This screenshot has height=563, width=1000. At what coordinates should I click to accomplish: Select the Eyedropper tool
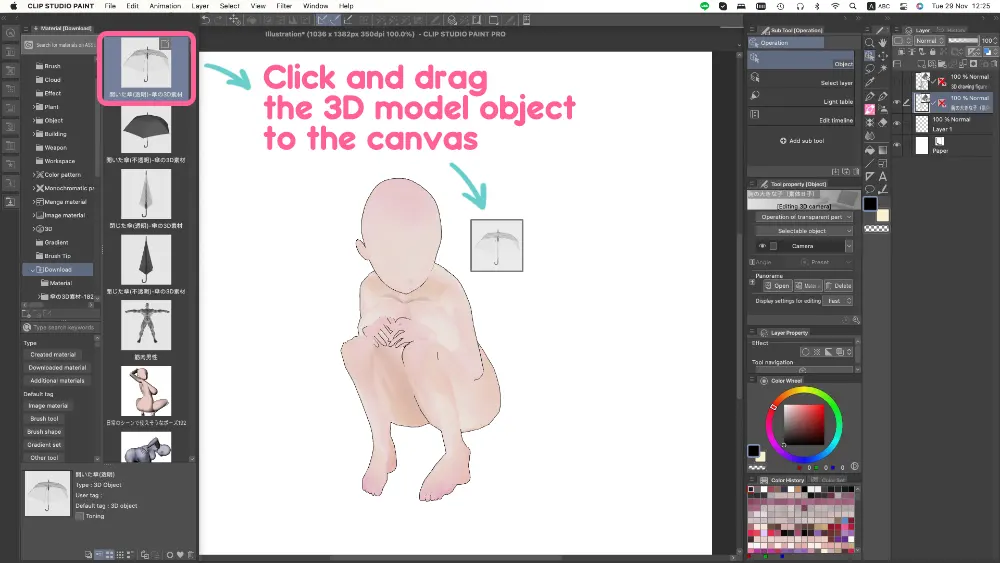click(x=869, y=82)
